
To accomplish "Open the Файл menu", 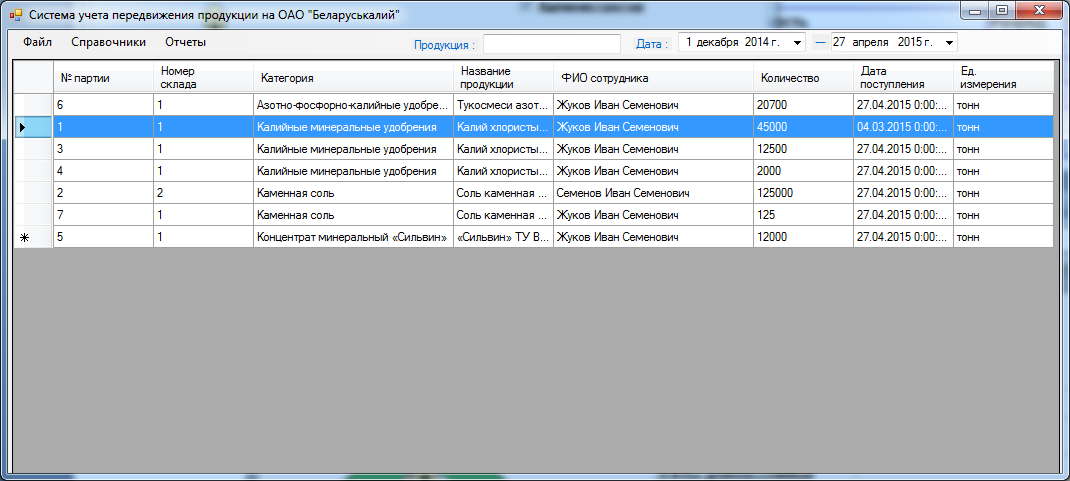I will (x=37, y=42).
